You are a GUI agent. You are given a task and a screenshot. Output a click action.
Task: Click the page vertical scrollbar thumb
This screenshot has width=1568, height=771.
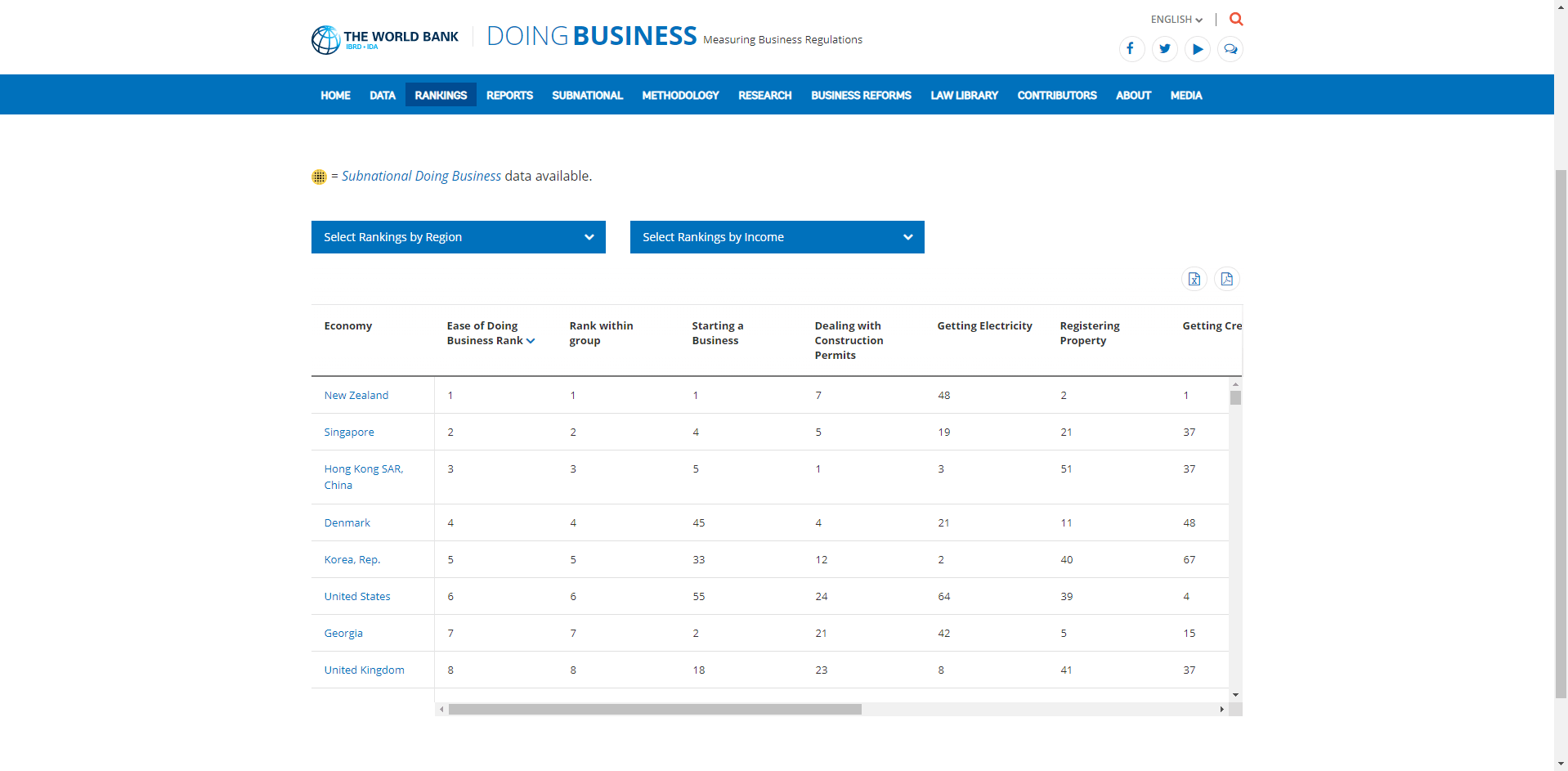1561,433
